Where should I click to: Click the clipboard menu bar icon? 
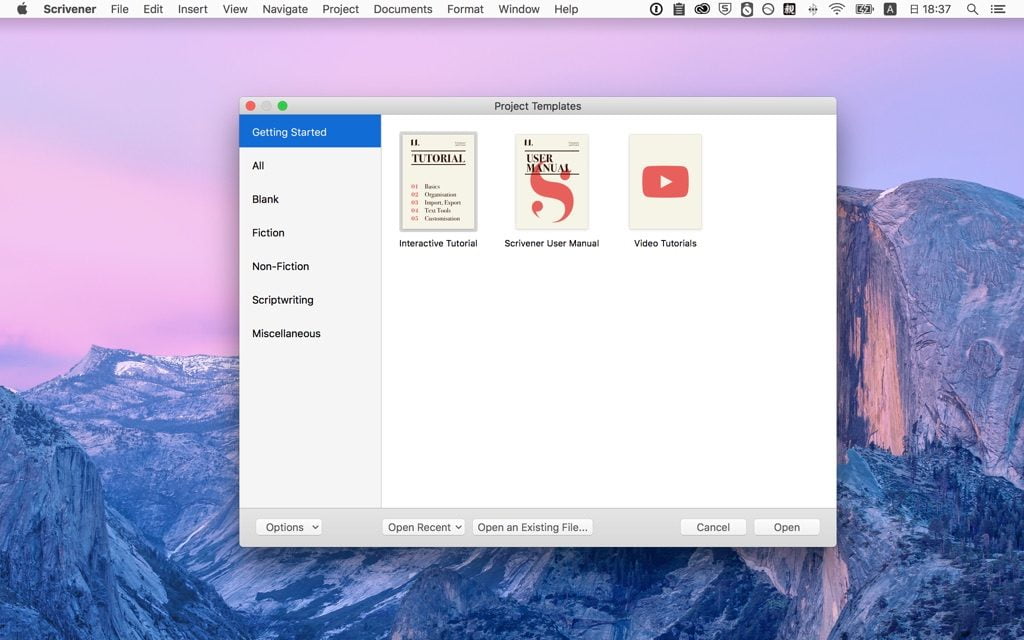[x=679, y=9]
